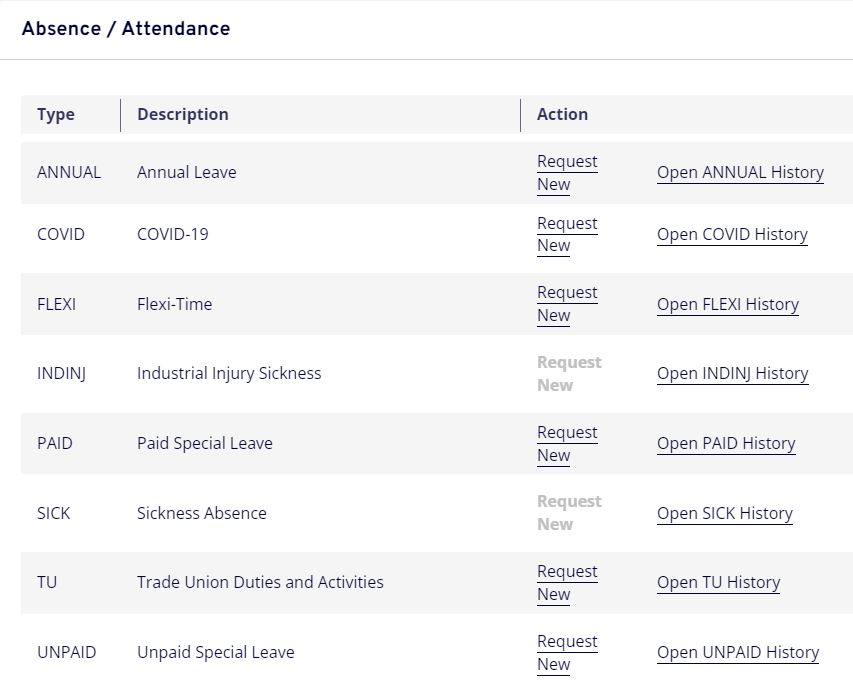Open ANNUAL History link
Viewport: 853px width, 693px height.
point(740,173)
